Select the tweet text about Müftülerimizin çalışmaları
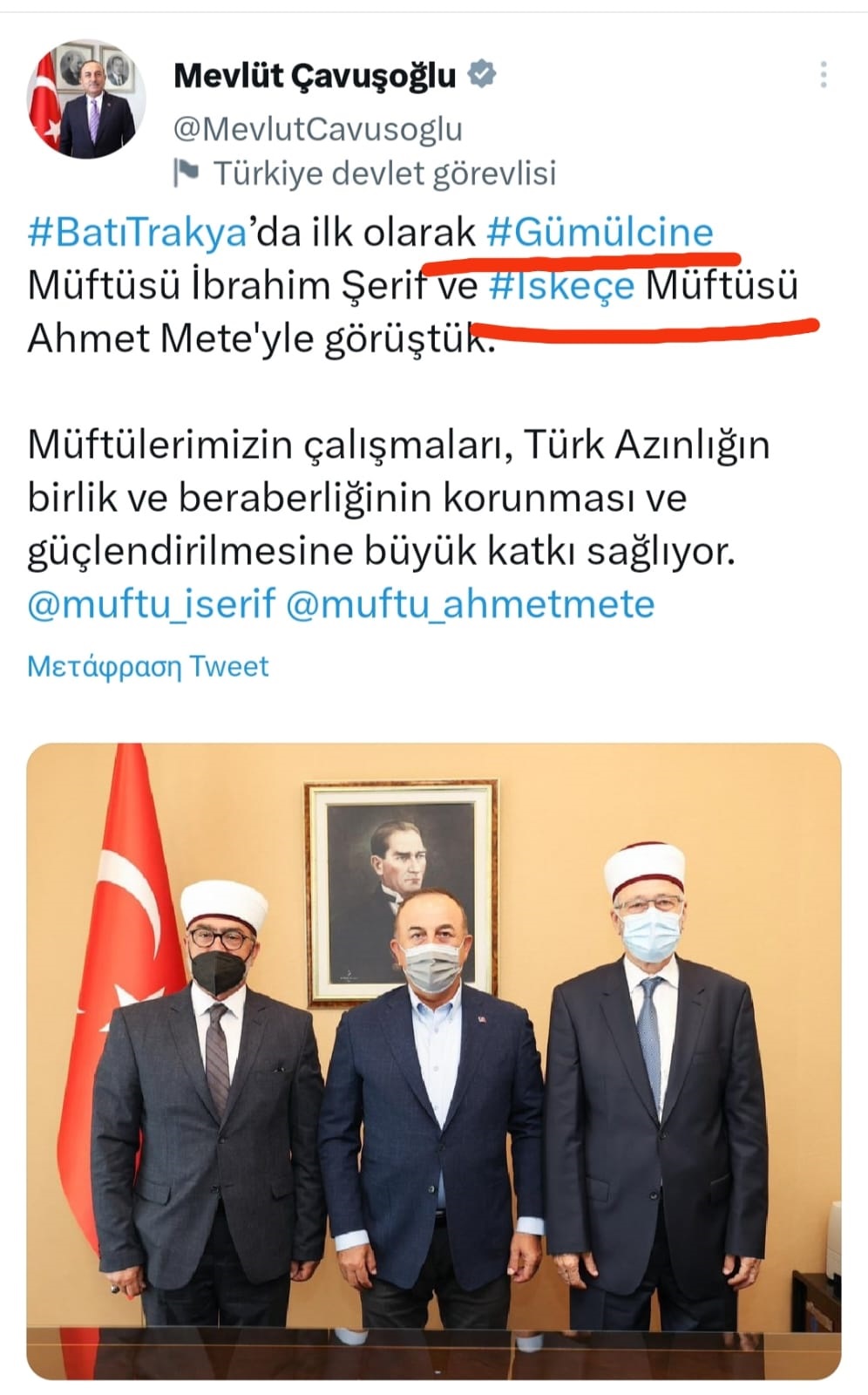 398,498
